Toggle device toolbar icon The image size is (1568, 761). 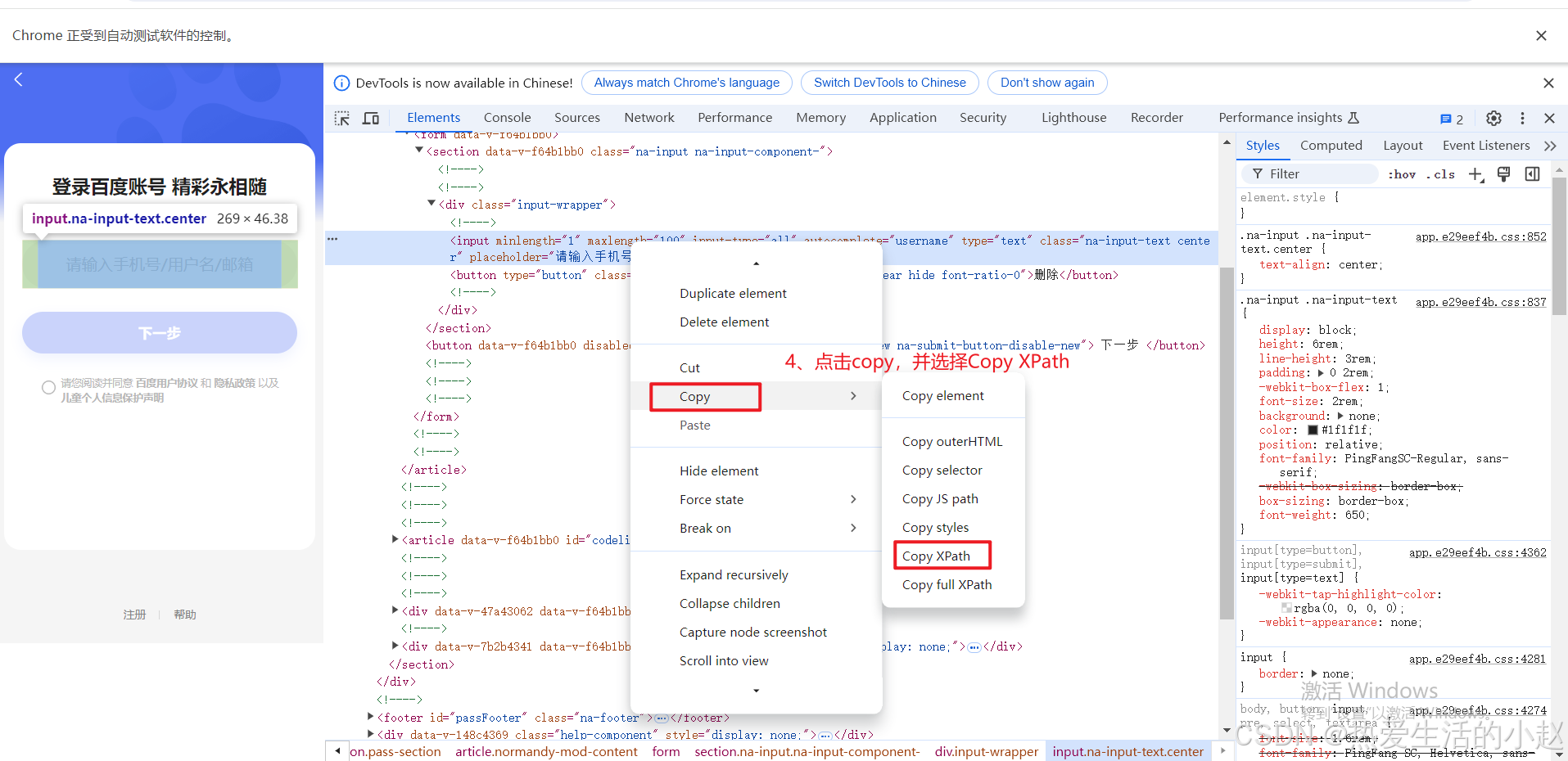point(371,118)
